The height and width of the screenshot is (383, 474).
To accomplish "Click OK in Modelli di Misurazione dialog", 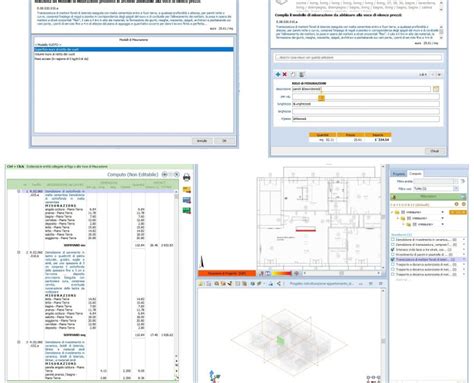I will coord(224,141).
